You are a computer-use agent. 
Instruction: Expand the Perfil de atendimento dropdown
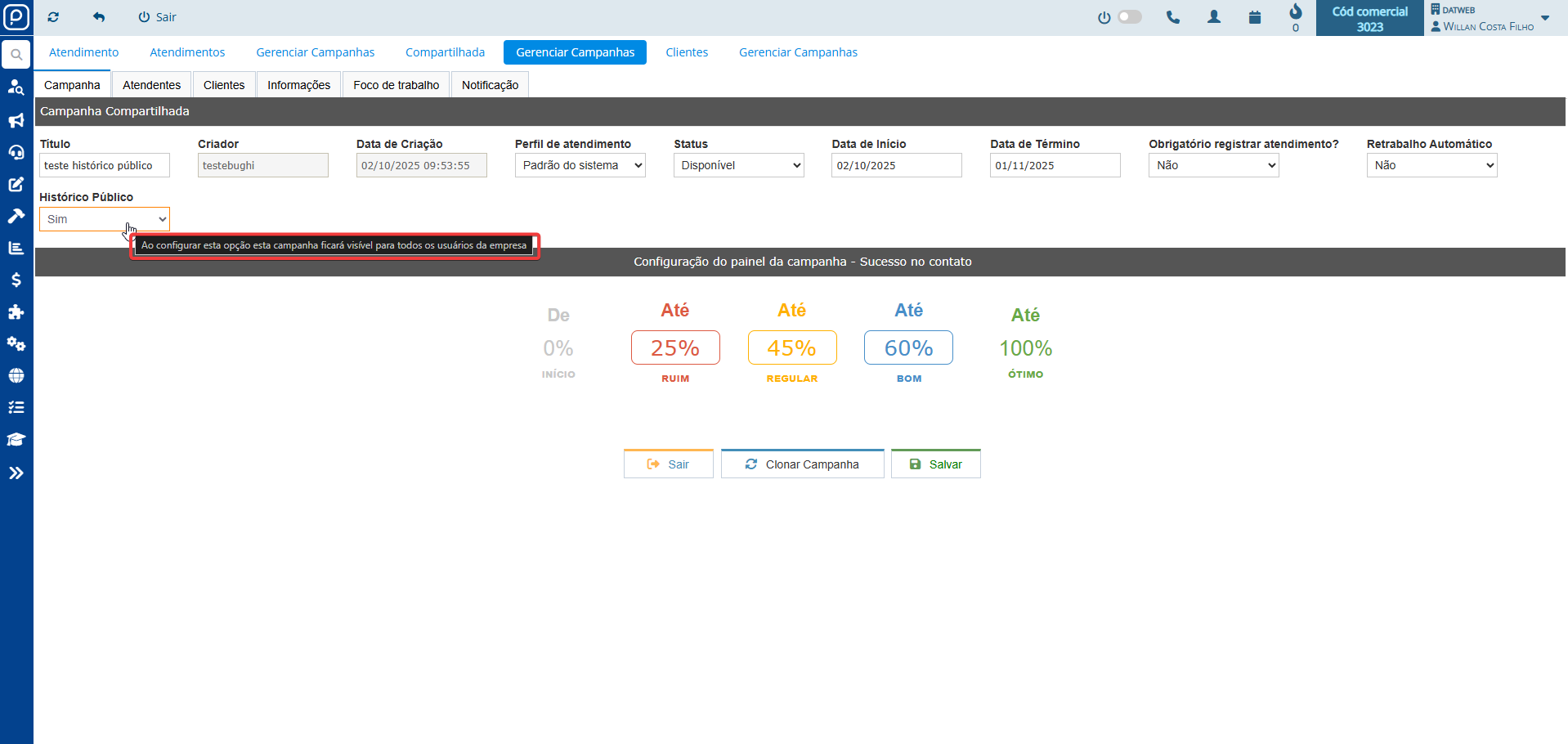580,165
